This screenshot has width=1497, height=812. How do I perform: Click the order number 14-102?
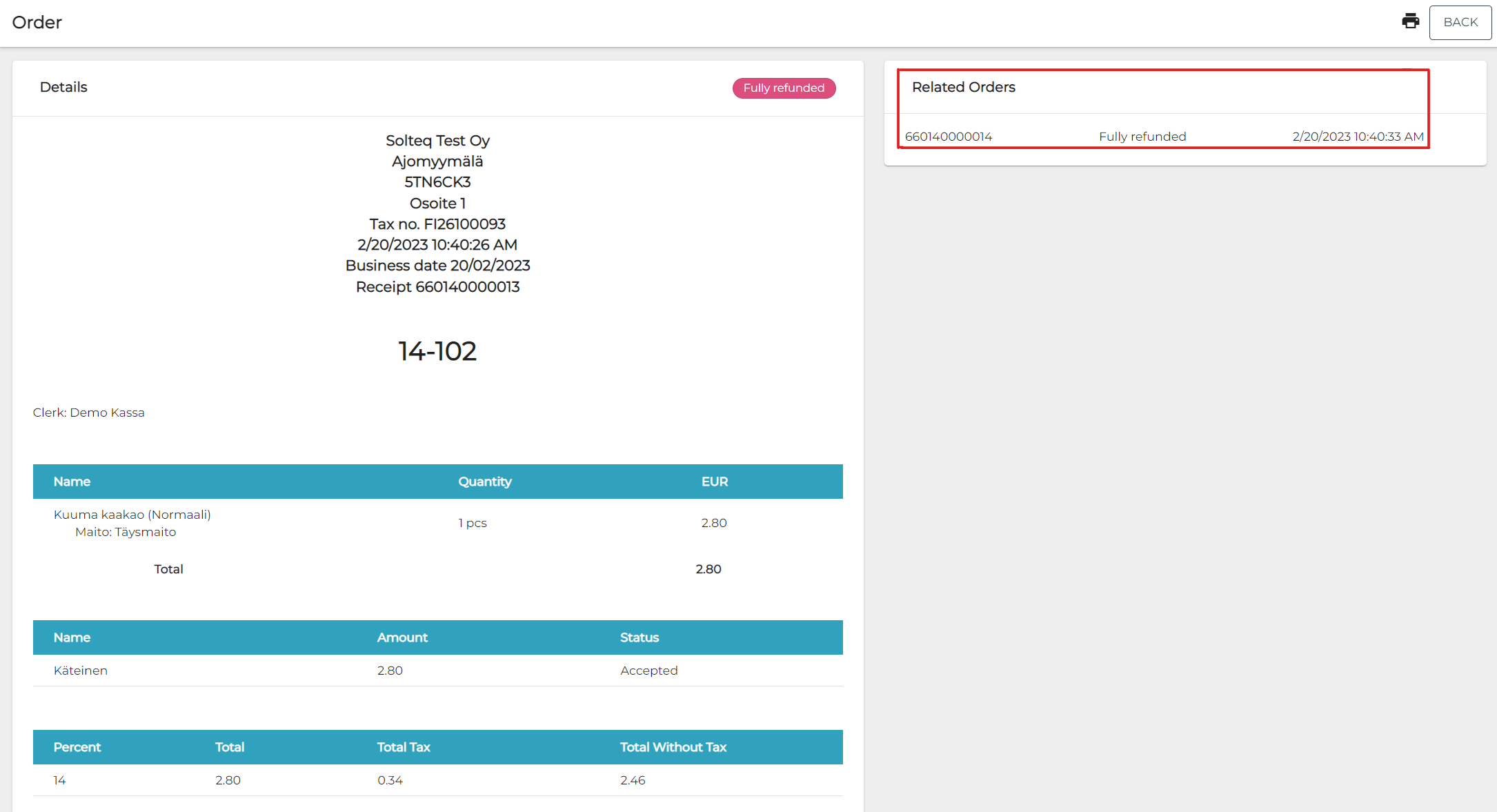[x=437, y=351]
